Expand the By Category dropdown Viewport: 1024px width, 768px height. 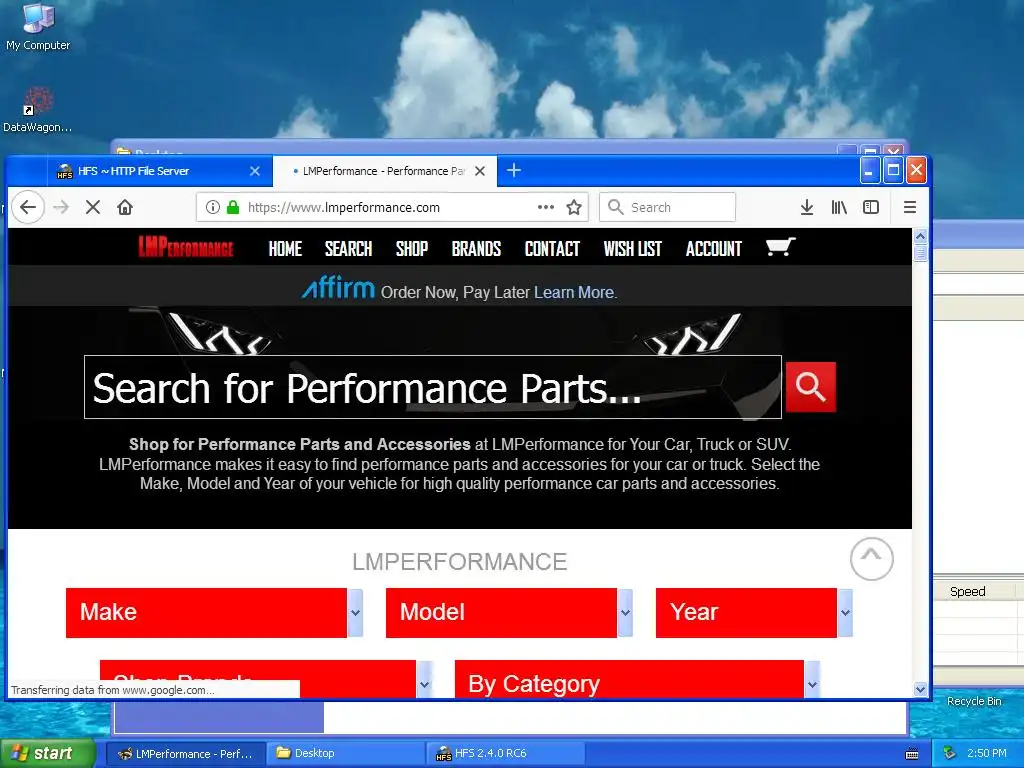point(637,679)
